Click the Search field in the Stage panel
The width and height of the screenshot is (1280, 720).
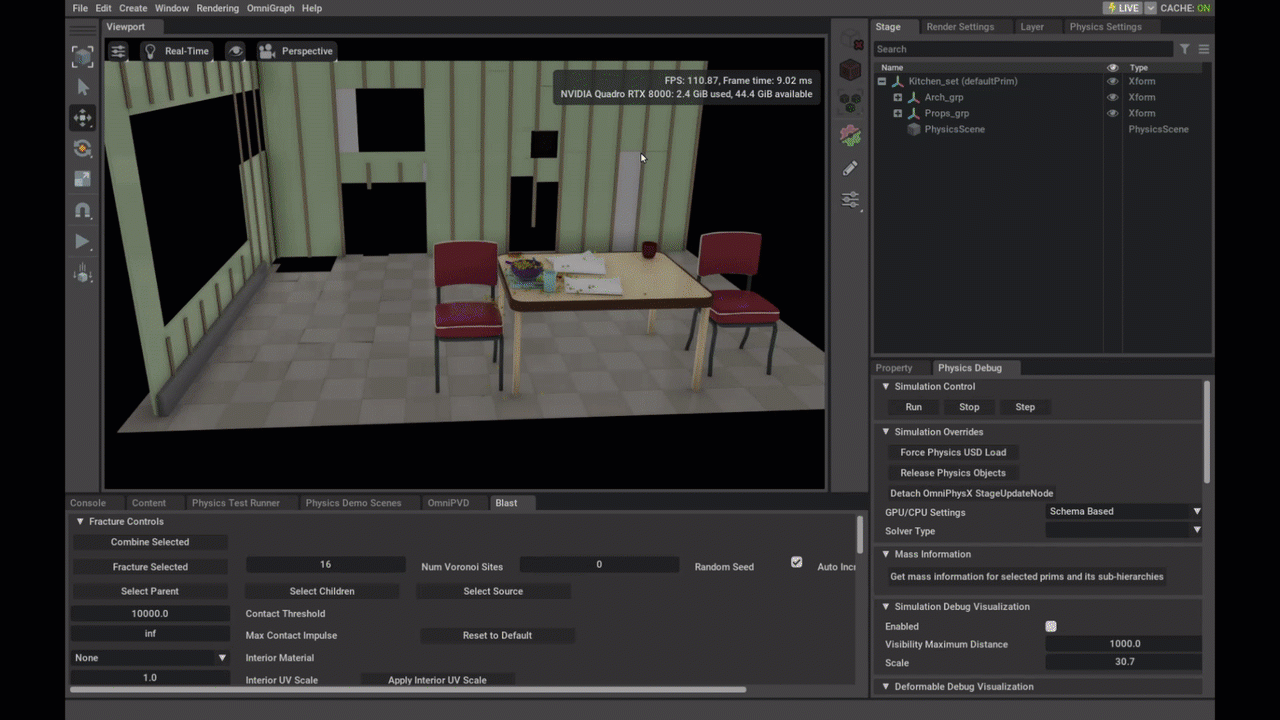coord(1020,48)
